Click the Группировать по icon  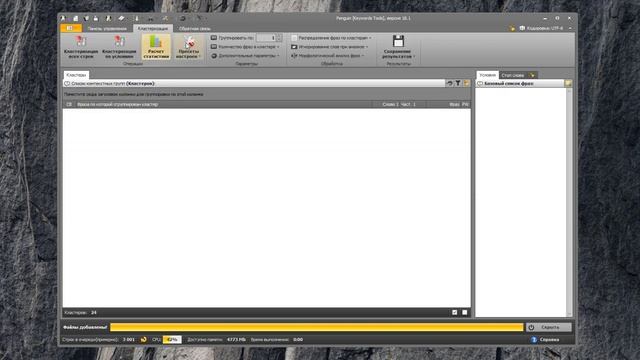click(x=214, y=38)
